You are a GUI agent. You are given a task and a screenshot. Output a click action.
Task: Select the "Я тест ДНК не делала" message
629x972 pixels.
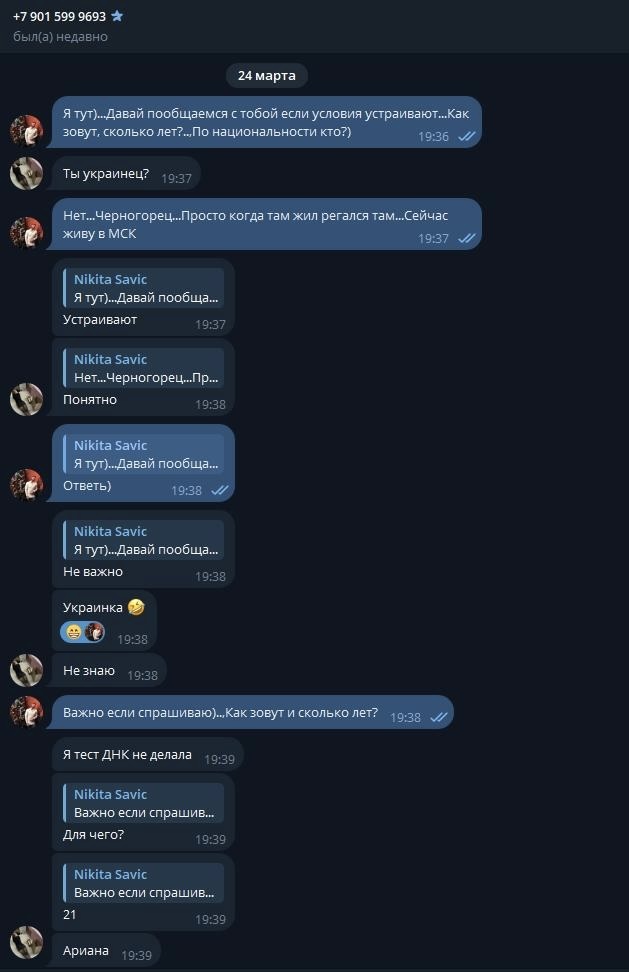coord(127,755)
